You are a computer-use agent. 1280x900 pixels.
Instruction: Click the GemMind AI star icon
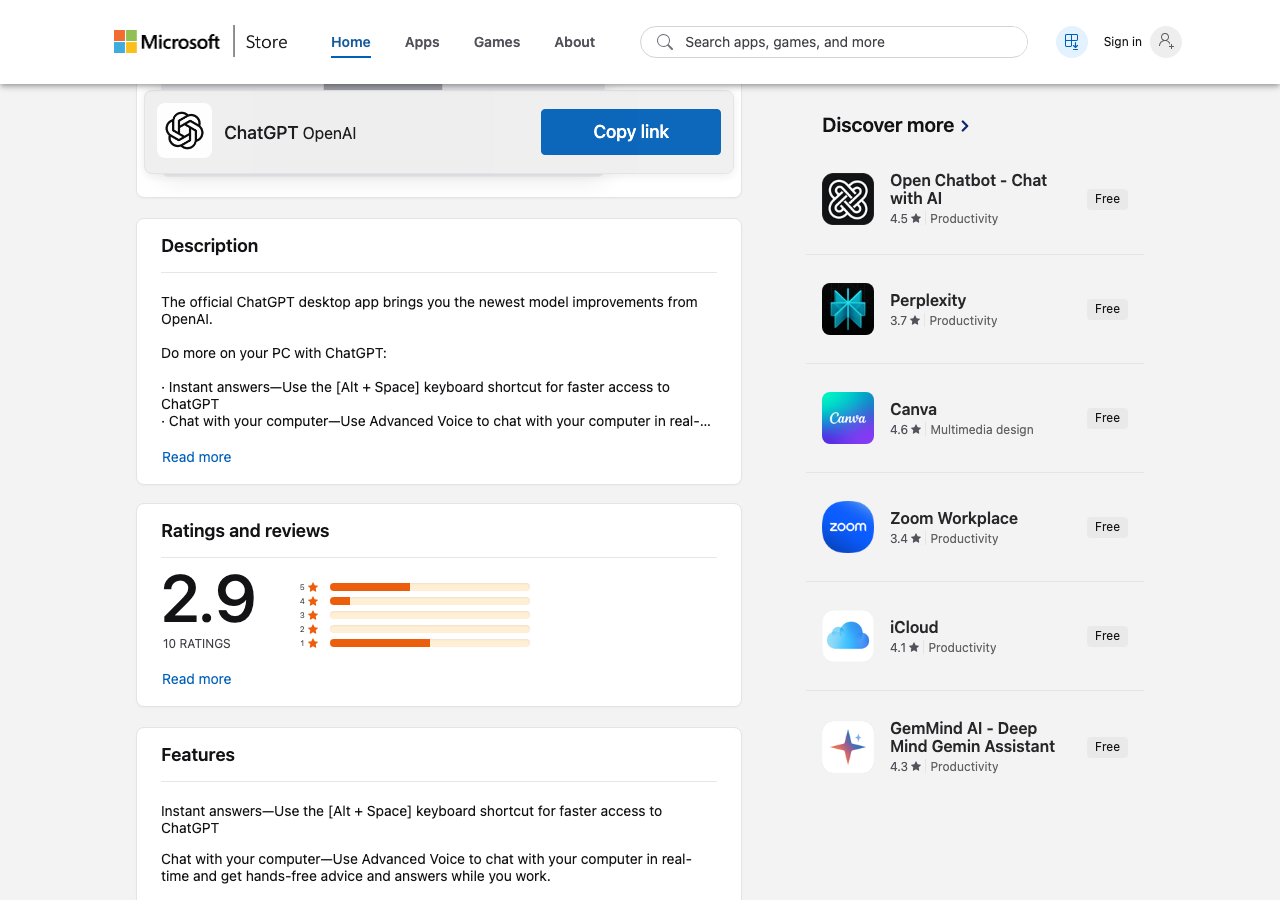pos(847,747)
